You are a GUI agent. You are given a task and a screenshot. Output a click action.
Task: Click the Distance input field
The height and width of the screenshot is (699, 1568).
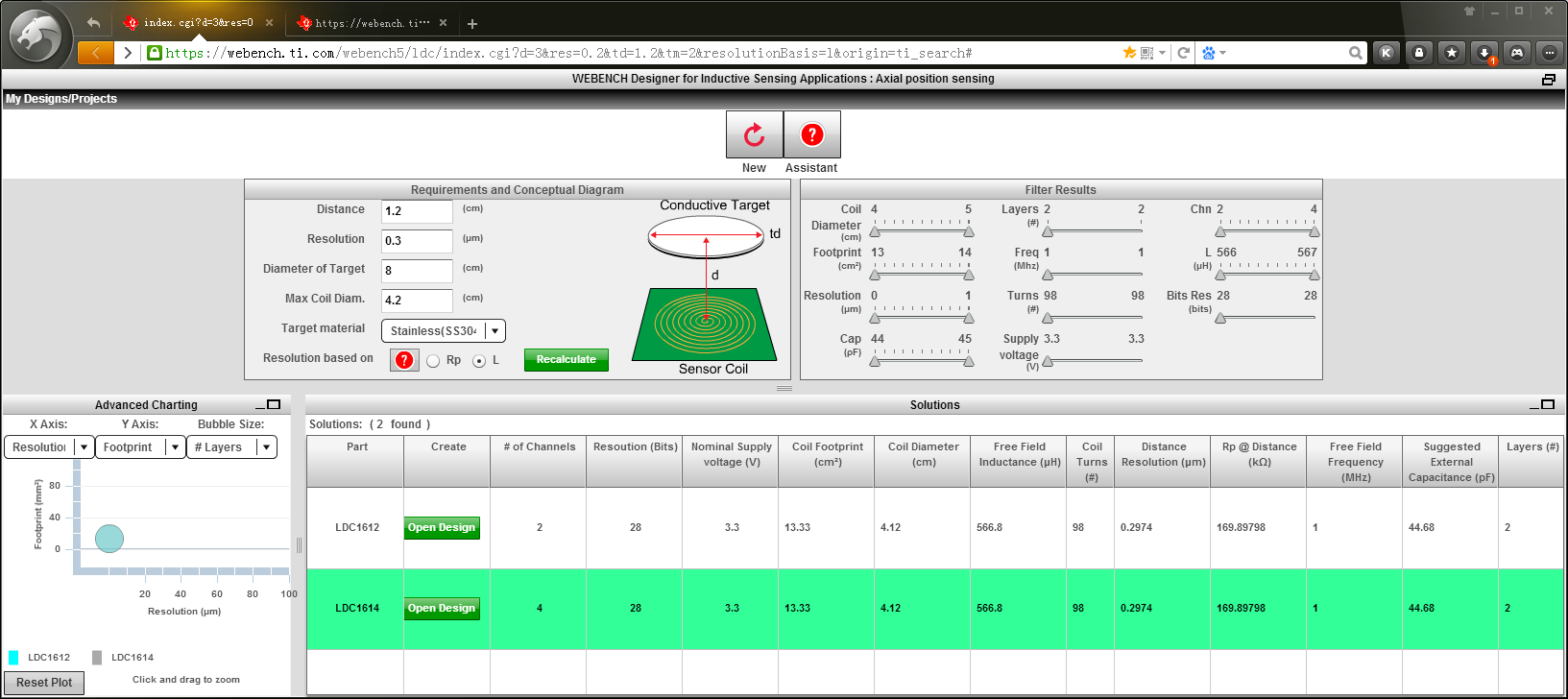point(417,211)
